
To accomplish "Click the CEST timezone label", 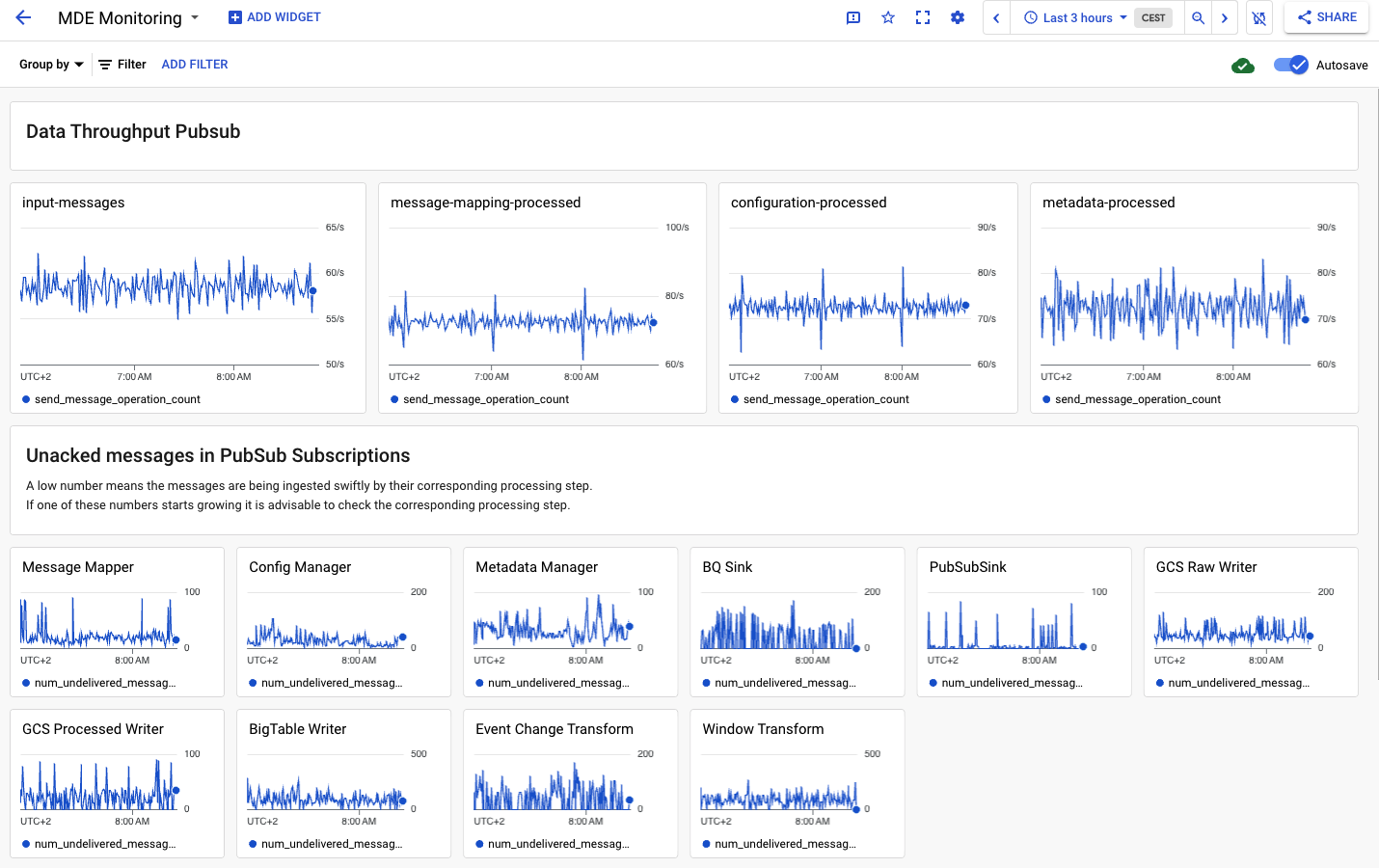I will click(1153, 17).
